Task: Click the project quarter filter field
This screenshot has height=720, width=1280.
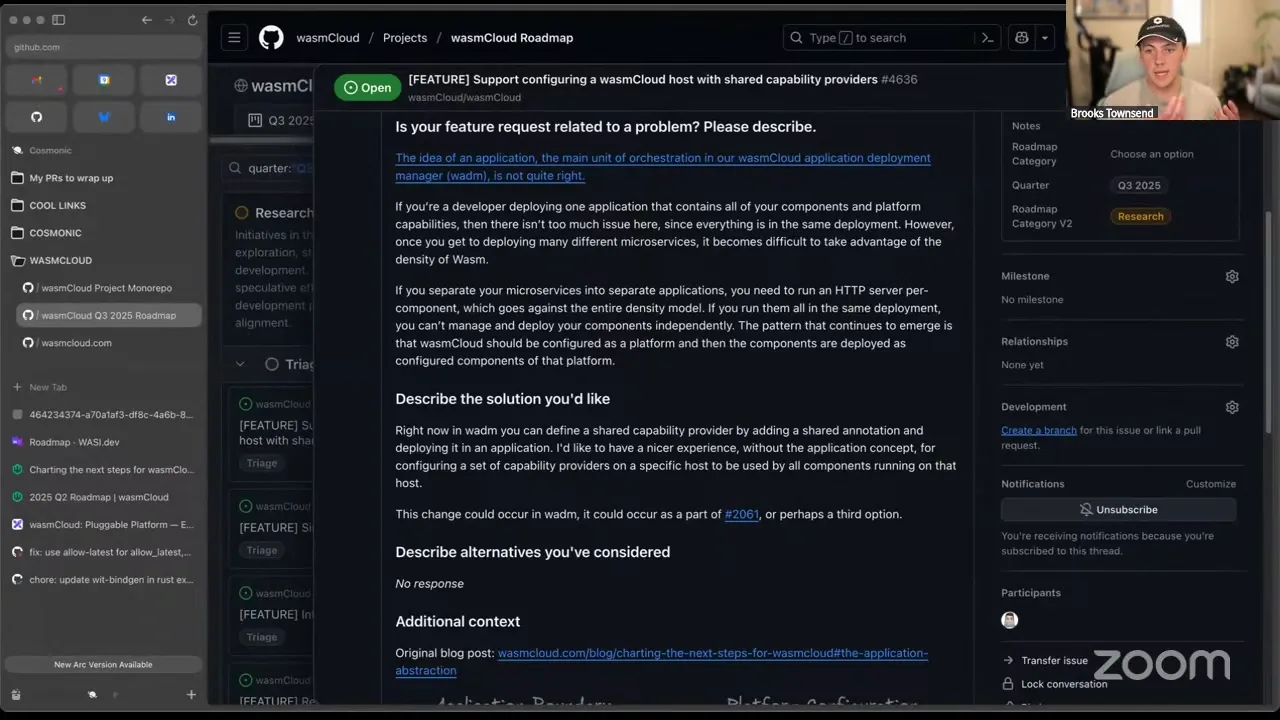Action: pyautogui.click(x=270, y=169)
